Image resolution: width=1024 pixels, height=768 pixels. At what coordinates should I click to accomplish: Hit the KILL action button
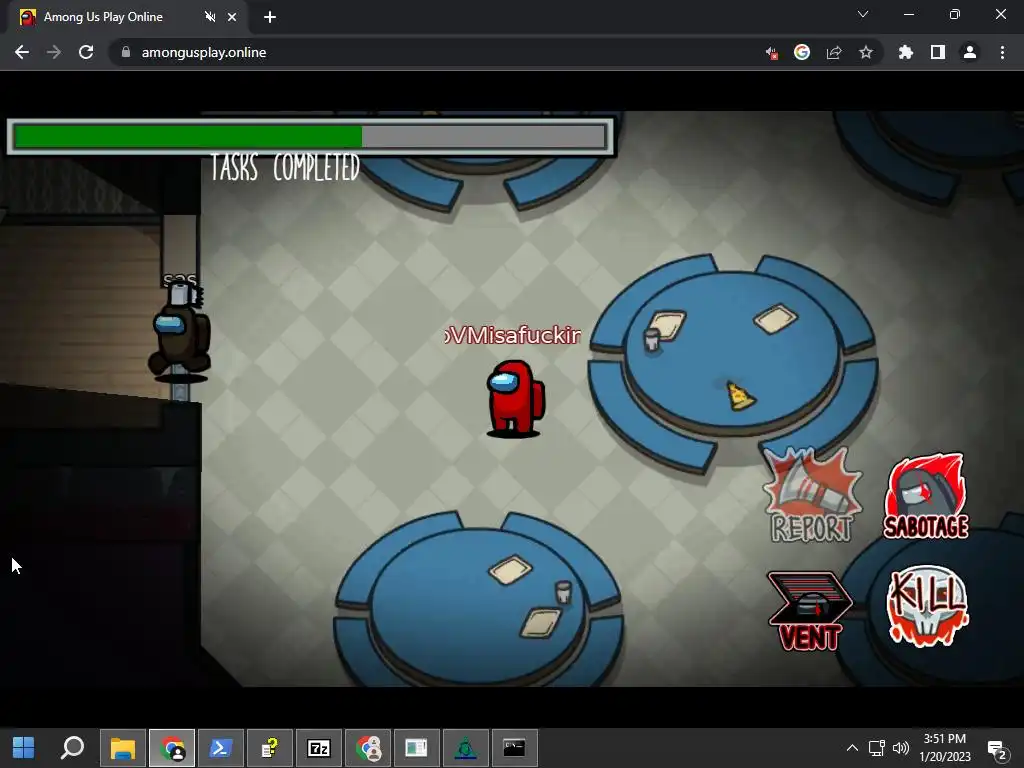927,605
